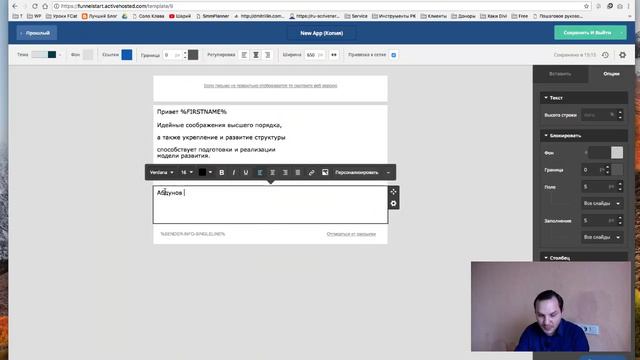Click the block border Граница value field

pos(593,170)
